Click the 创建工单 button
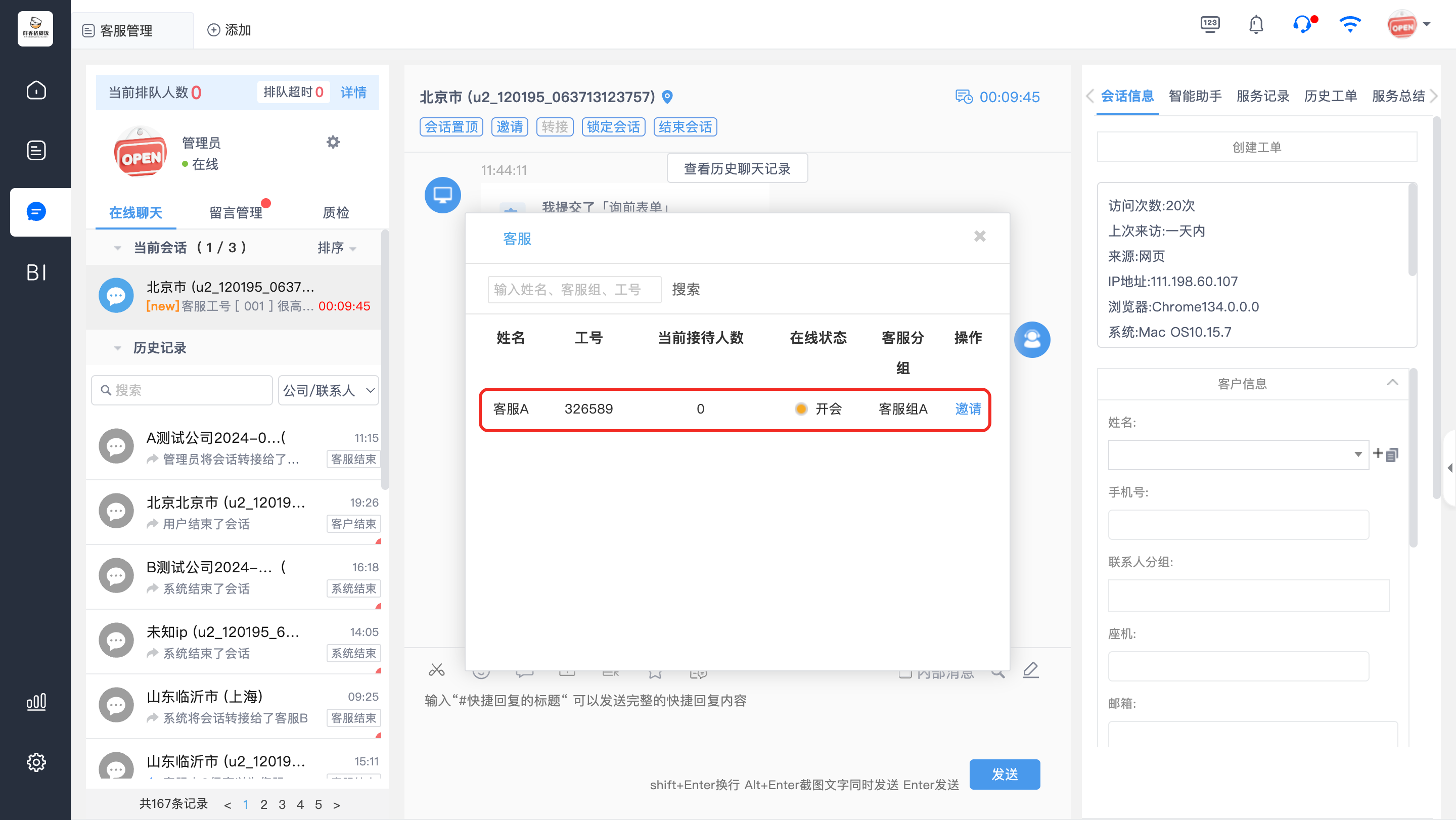The width and height of the screenshot is (1456, 820). pyautogui.click(x=1256, y=147)
